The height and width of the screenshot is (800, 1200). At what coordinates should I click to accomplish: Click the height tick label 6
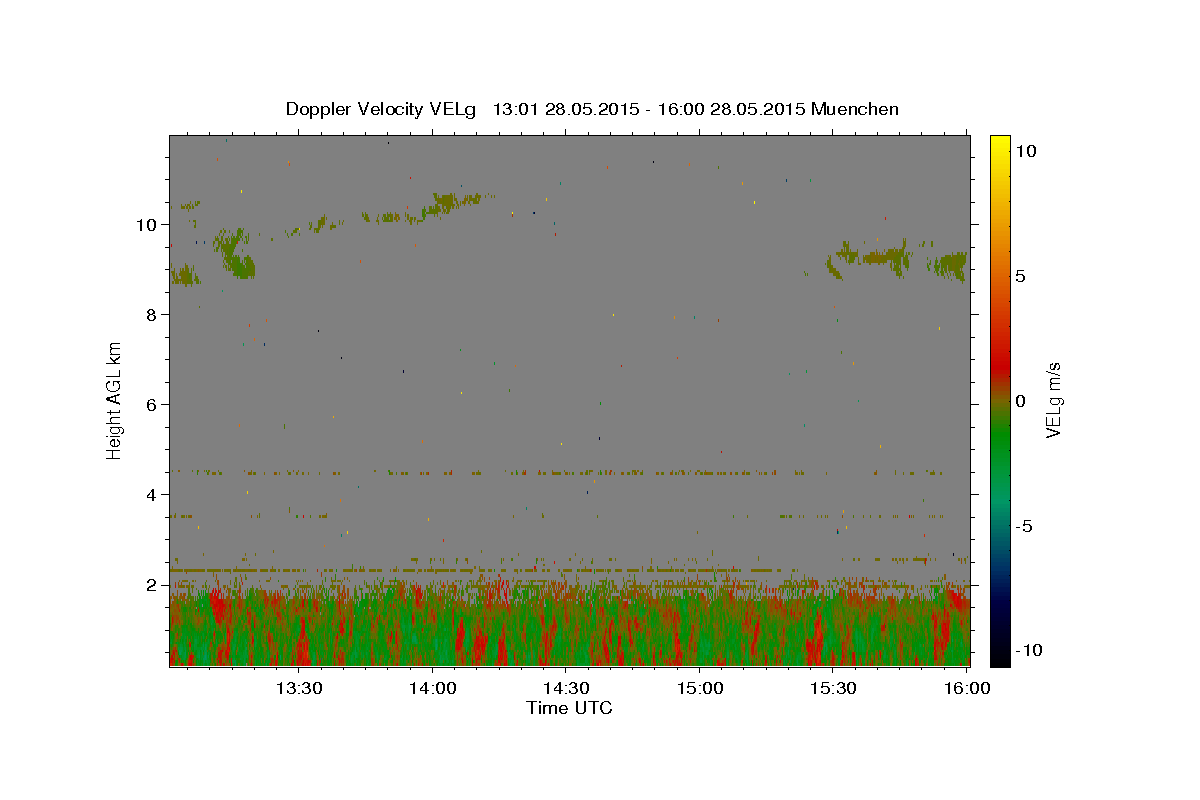153,405
